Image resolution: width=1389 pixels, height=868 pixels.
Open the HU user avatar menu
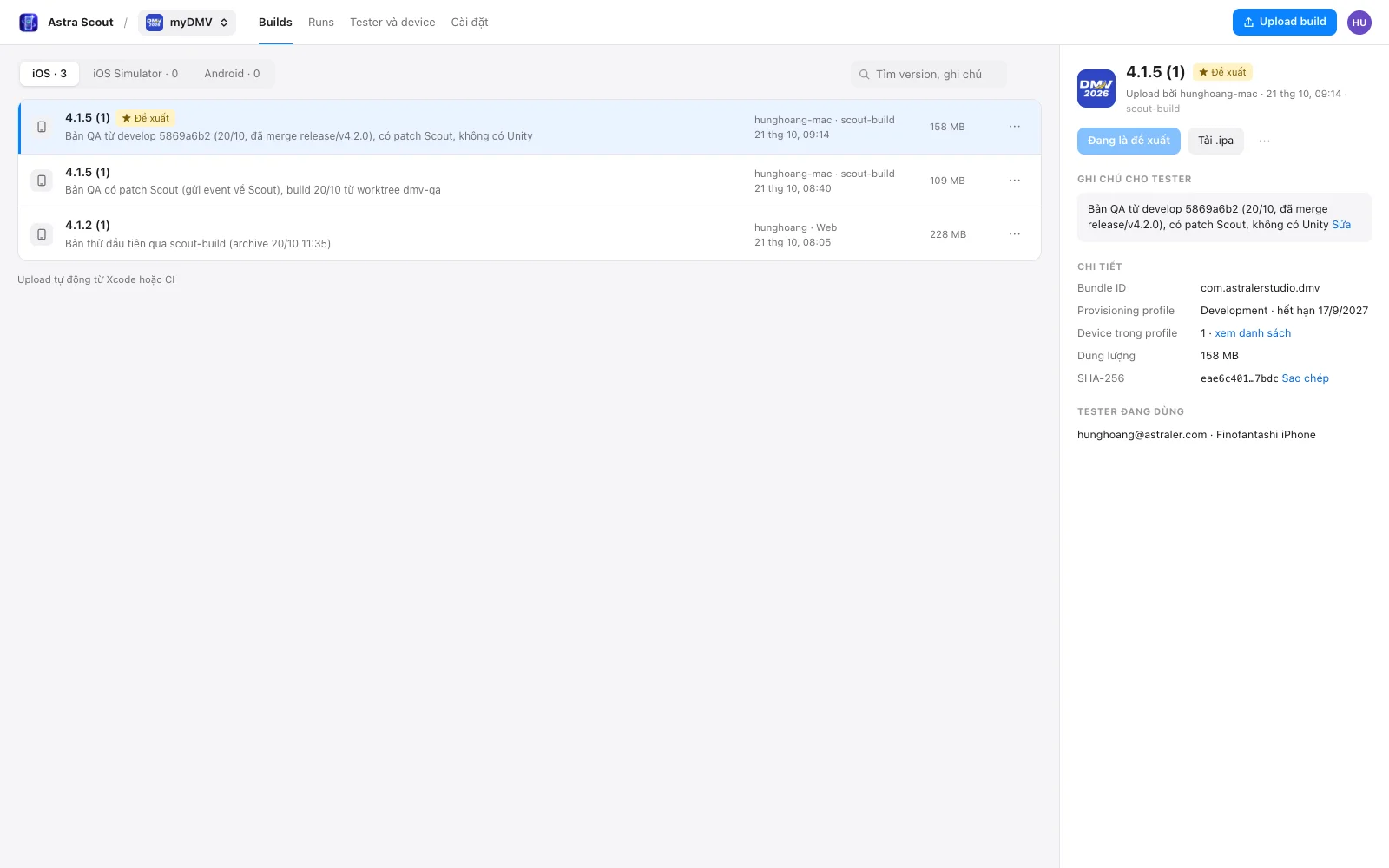[x=1359, y=23]
